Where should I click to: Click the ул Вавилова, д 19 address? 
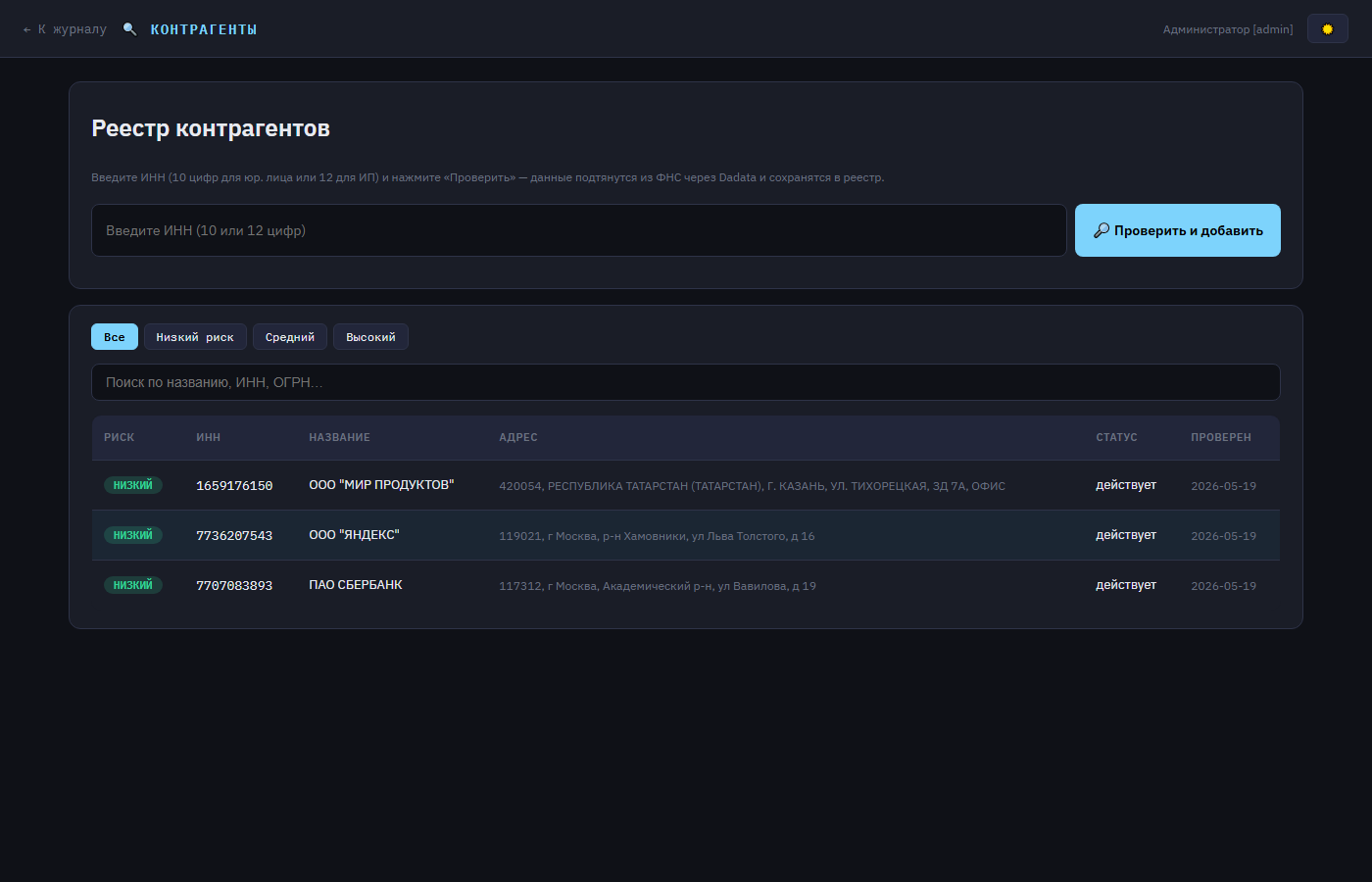658,586
